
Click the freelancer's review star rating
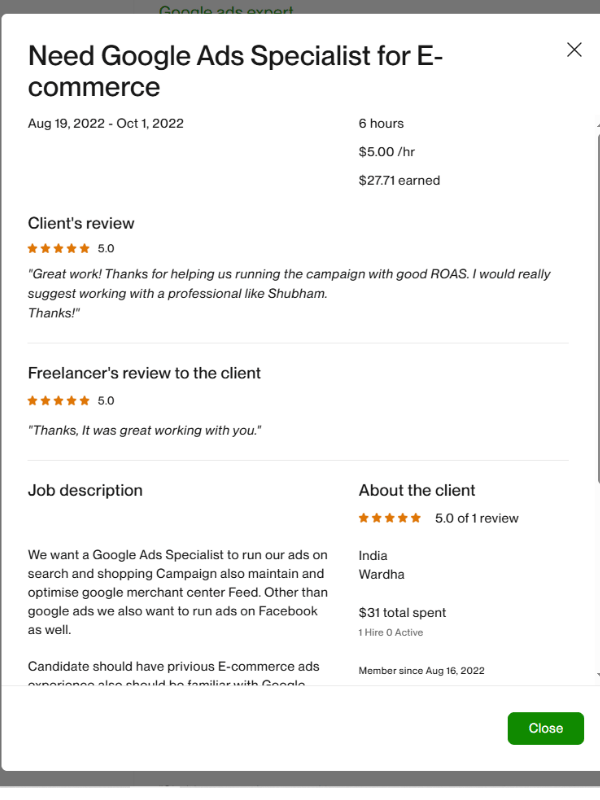click(x=59, y=400)
